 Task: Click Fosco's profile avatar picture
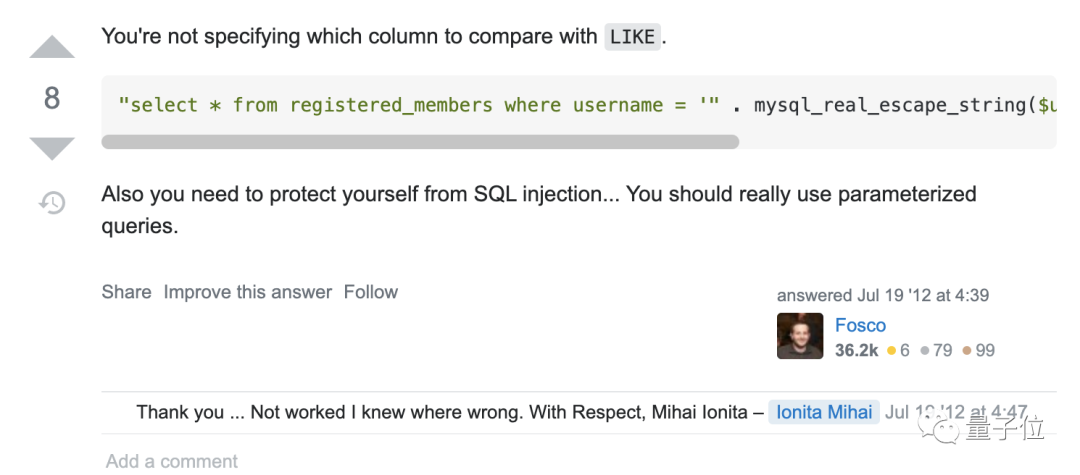pyautogui.click(x=800, y=336)
